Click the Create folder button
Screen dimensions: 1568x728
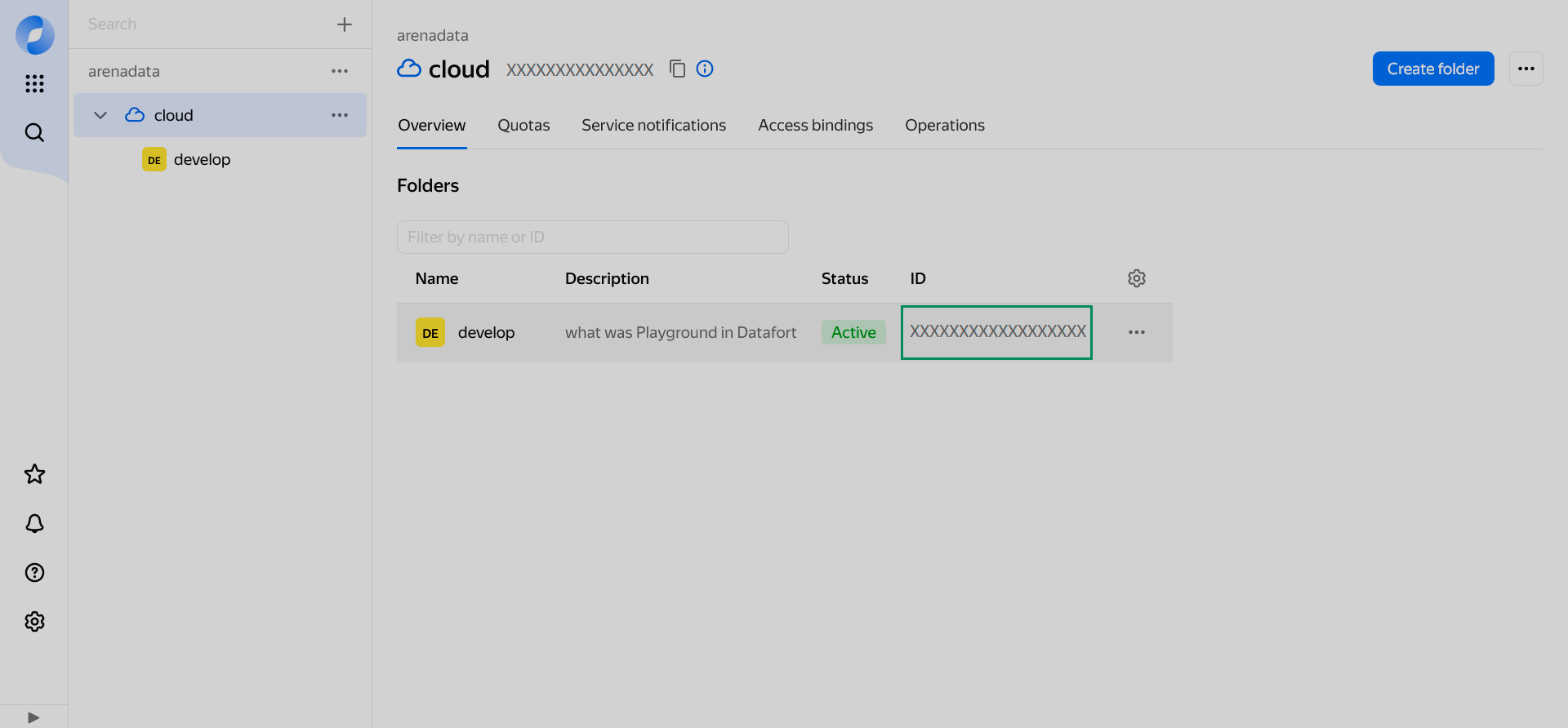(x=1433, y=69)
